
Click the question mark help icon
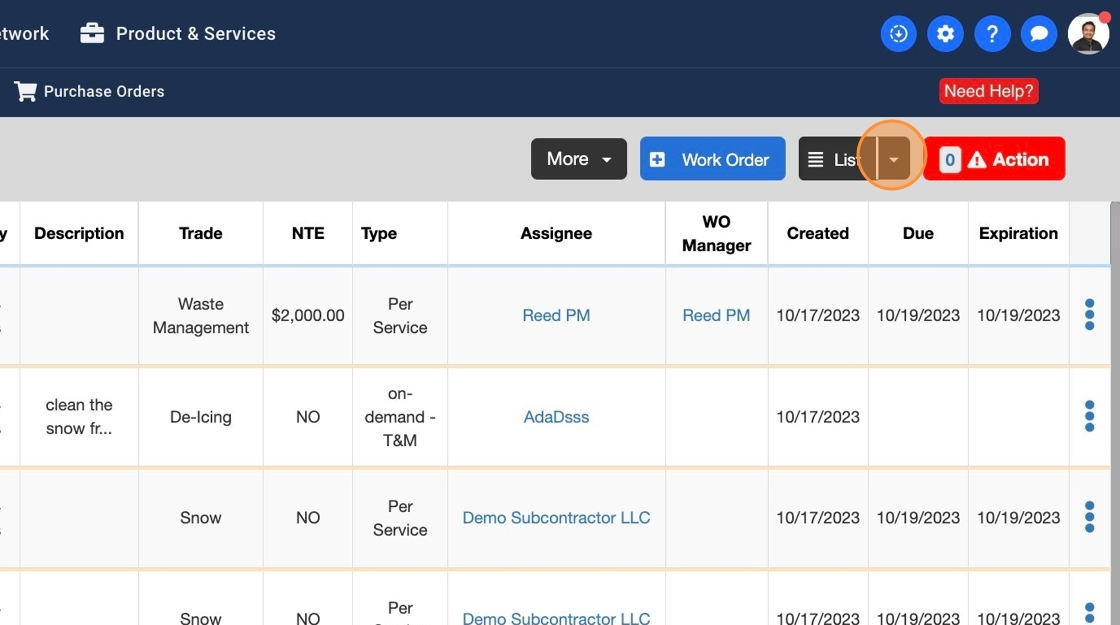pos(992,34)
